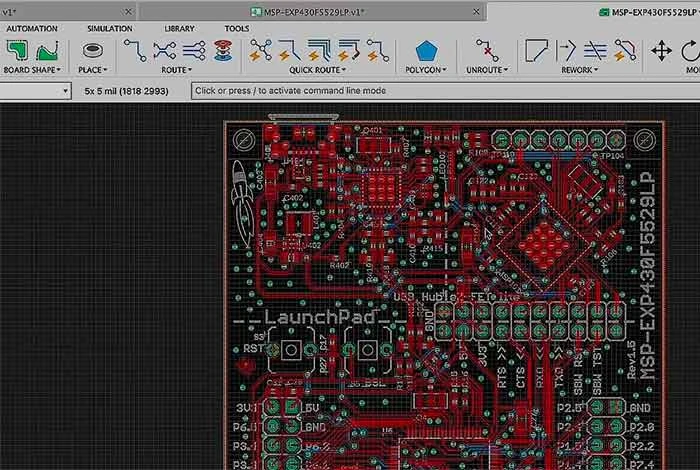Click the red and blue layer stack via icon
This screenshot has height=470, width=700.
tap(223, 50)
